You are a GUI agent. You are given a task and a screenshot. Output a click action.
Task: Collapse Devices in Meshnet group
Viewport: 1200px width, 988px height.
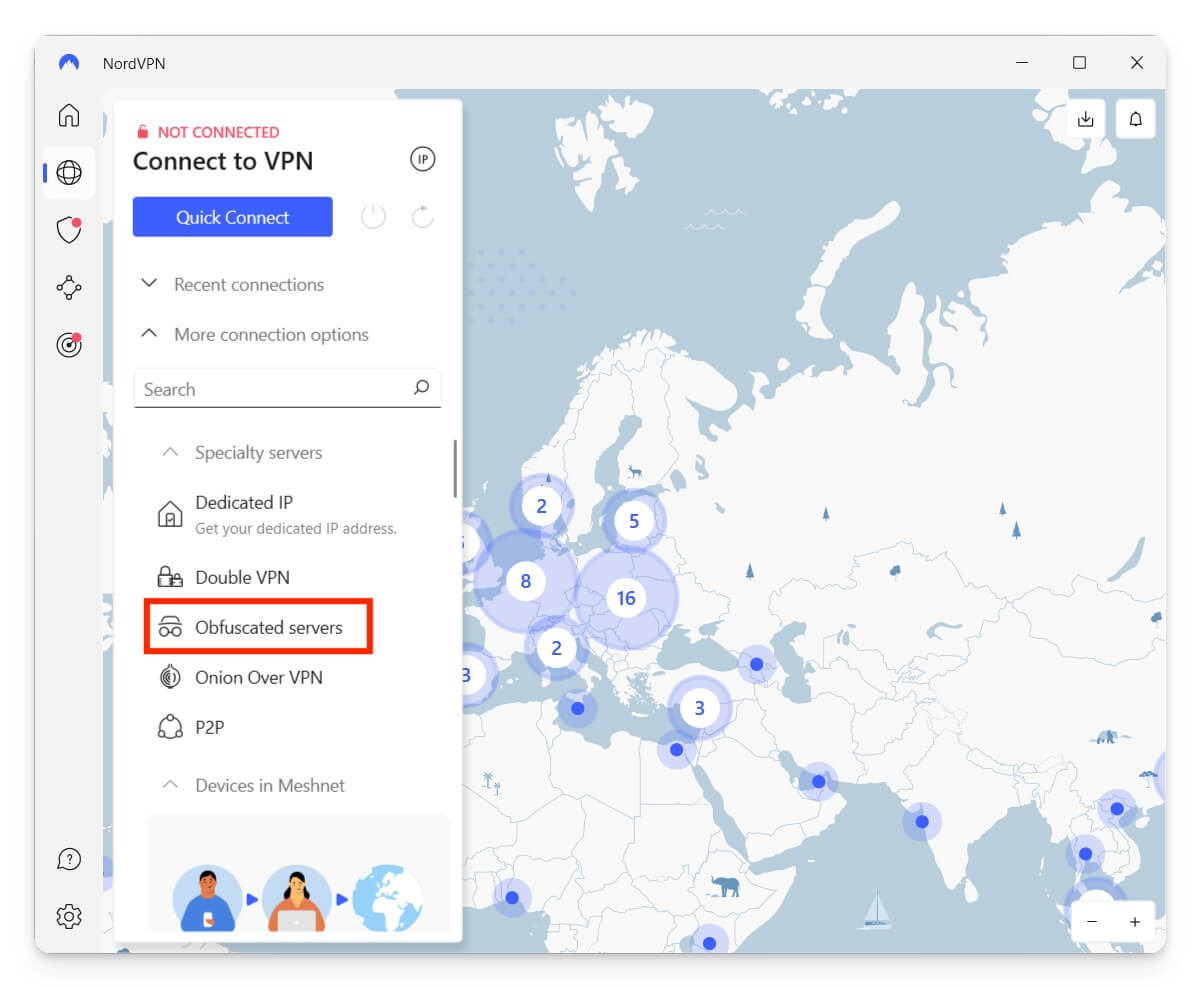253,785
